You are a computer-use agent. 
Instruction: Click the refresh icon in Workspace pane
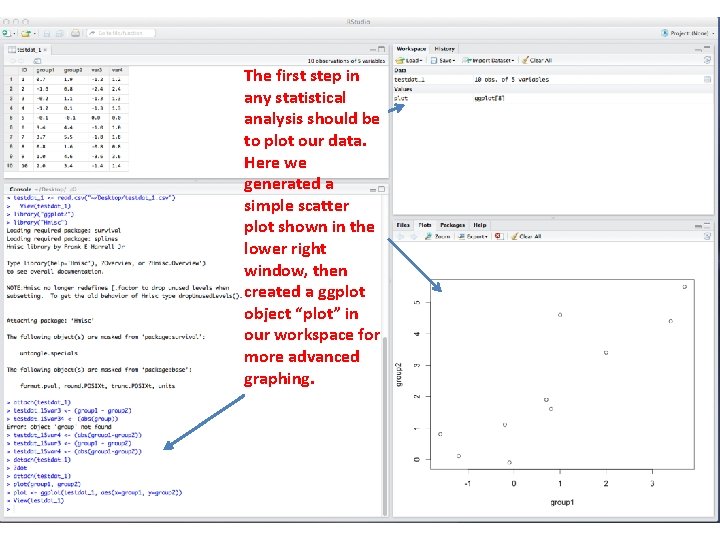tap(707, 60)
